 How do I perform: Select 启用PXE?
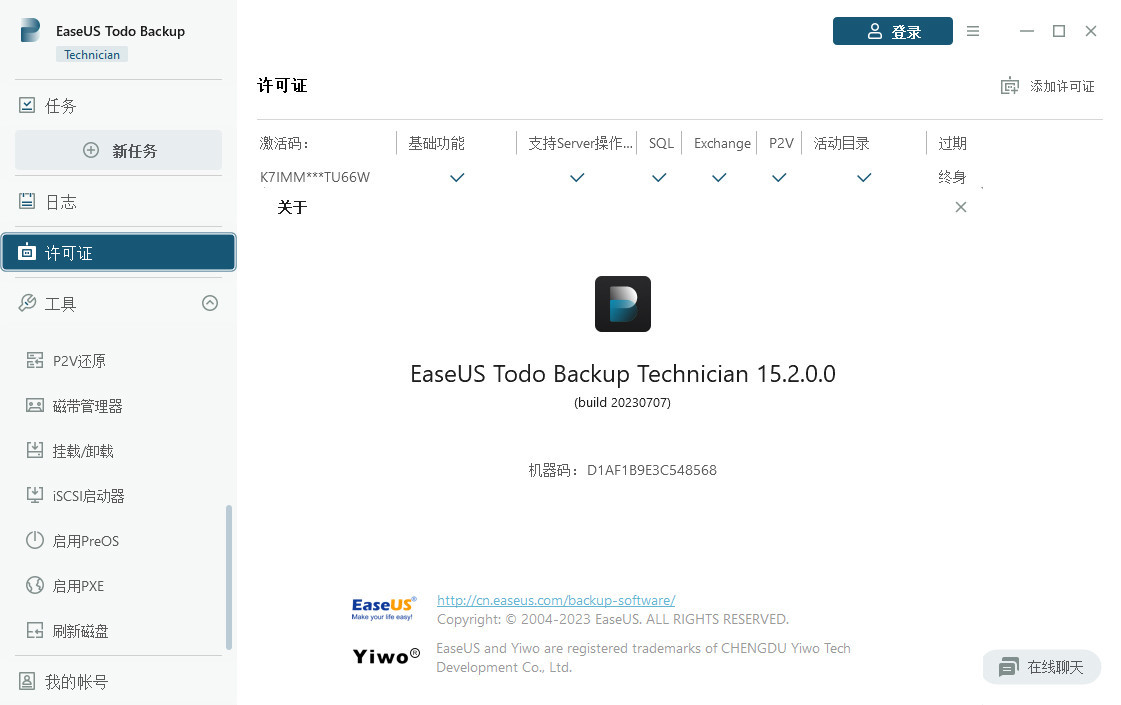tap(79, 586)
